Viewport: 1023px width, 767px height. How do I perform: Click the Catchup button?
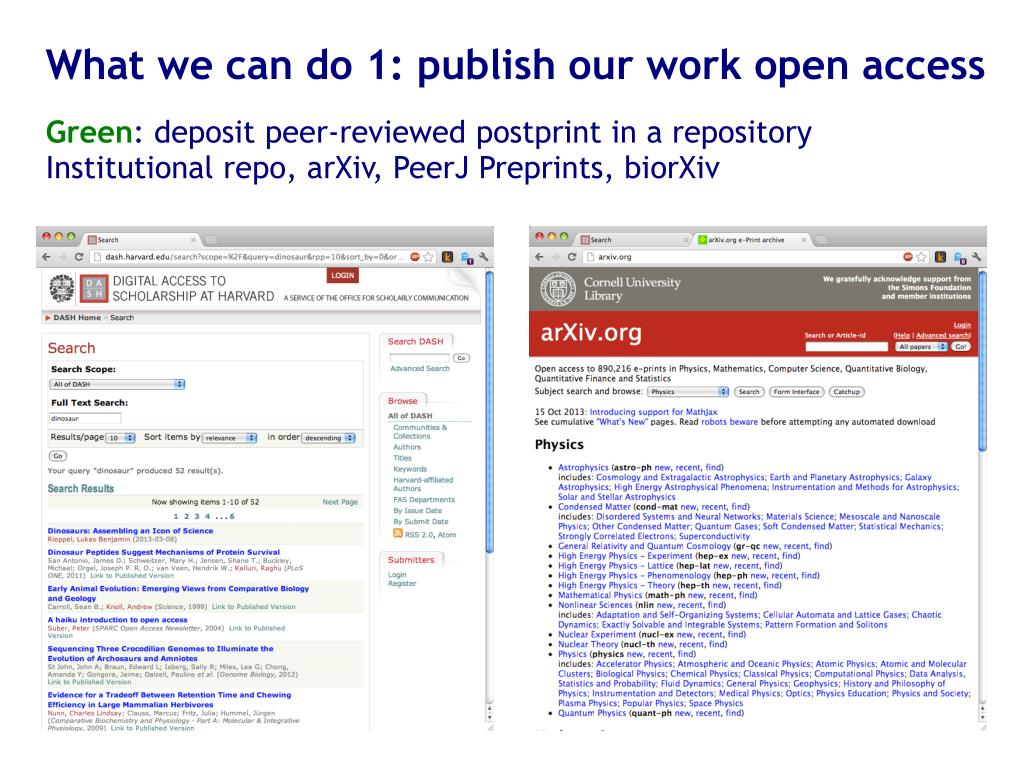tap(846, 392)
